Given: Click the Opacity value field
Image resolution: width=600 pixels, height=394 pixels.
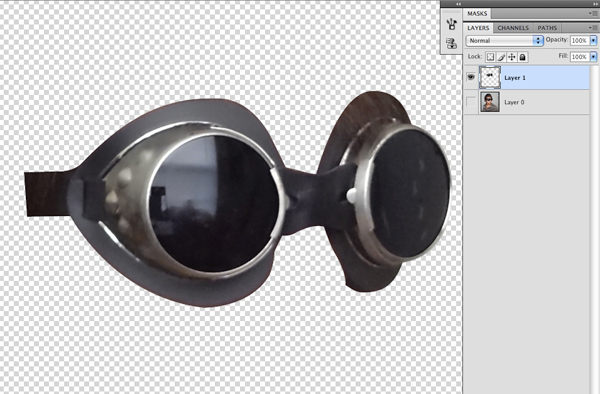Looking at the screenshot, I should (580, 41).
